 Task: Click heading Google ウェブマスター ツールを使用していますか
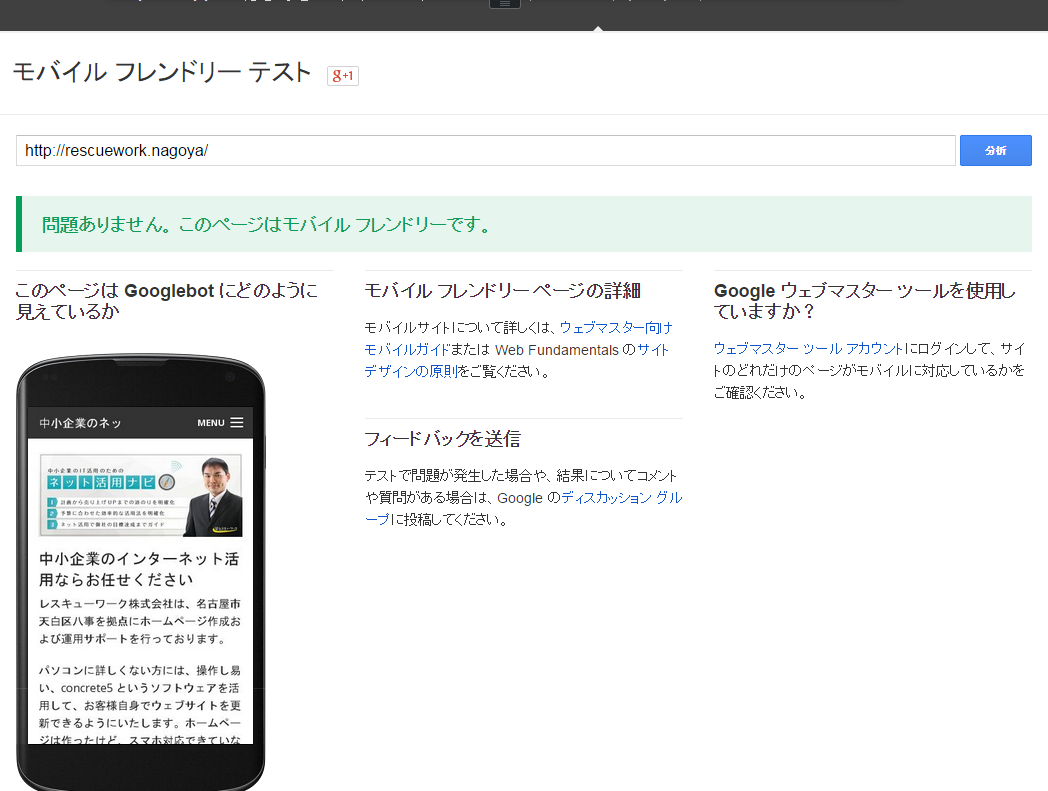click(865, 301)
